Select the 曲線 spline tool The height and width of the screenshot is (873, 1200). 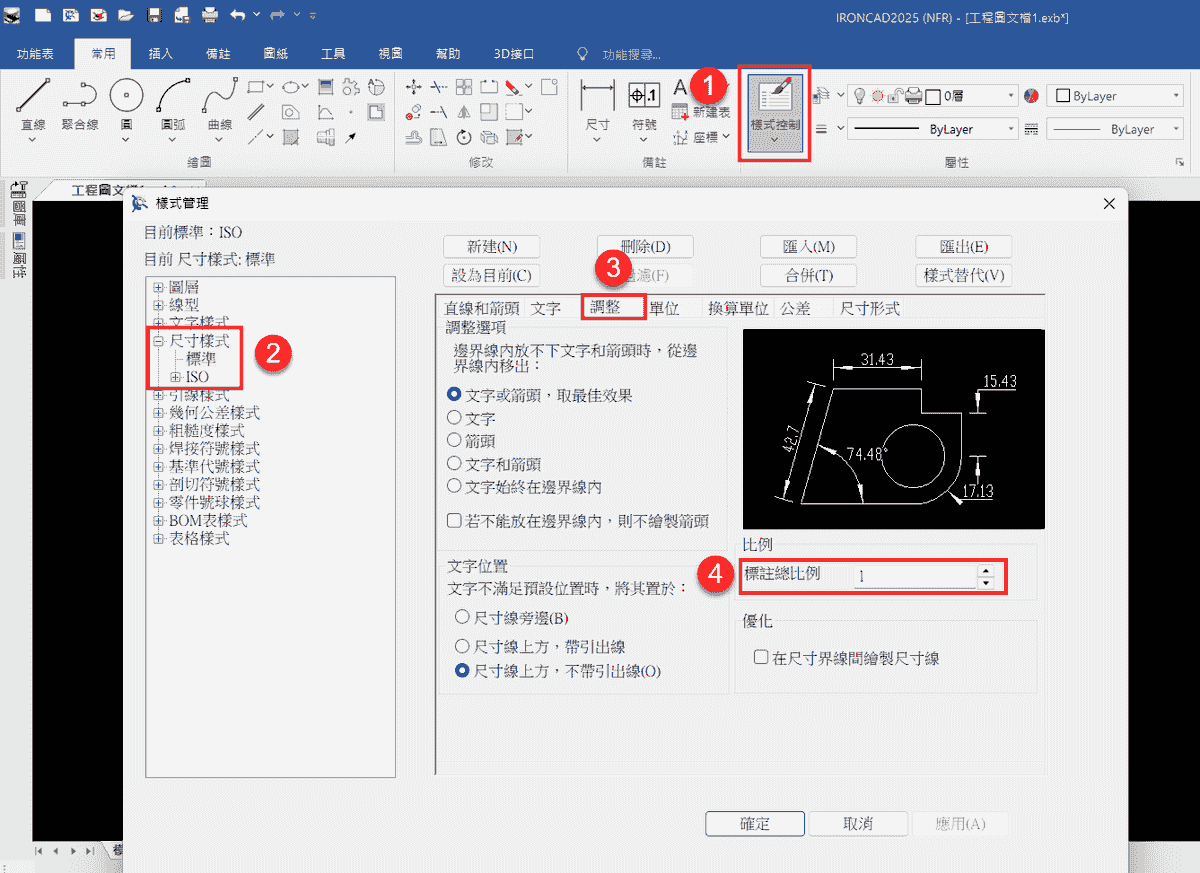click(x=219, y=105)
